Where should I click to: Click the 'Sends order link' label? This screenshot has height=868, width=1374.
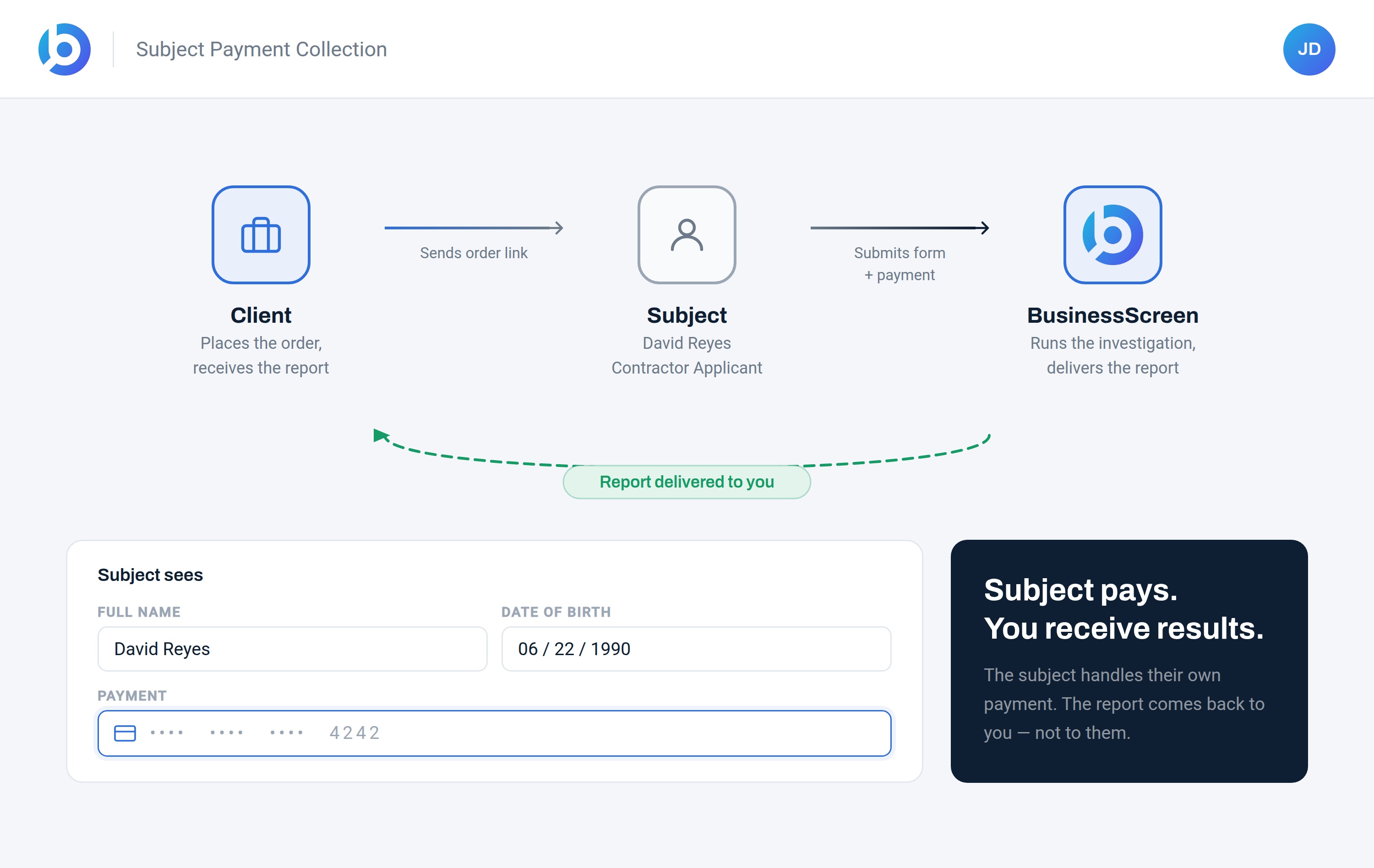tap(474, 253)
